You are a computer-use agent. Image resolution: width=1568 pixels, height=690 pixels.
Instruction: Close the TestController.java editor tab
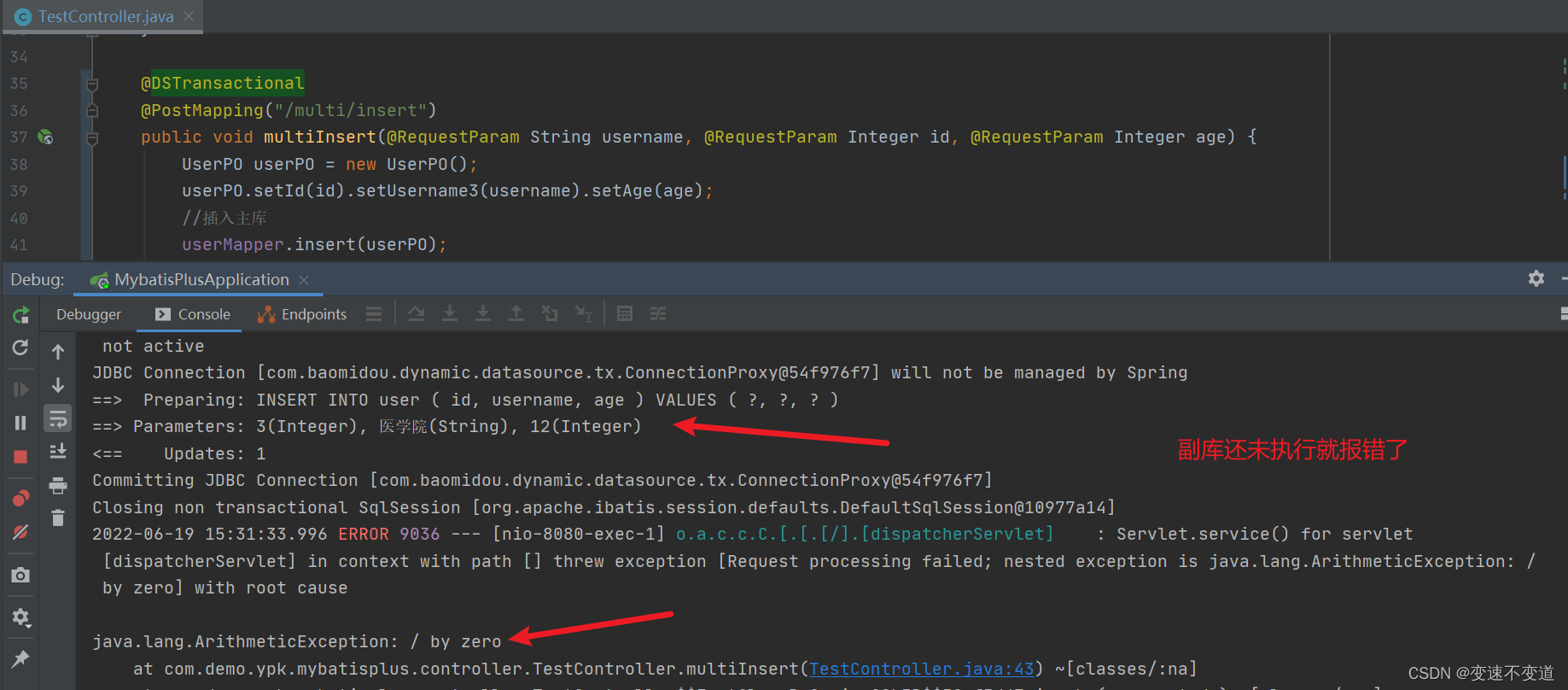189,16
